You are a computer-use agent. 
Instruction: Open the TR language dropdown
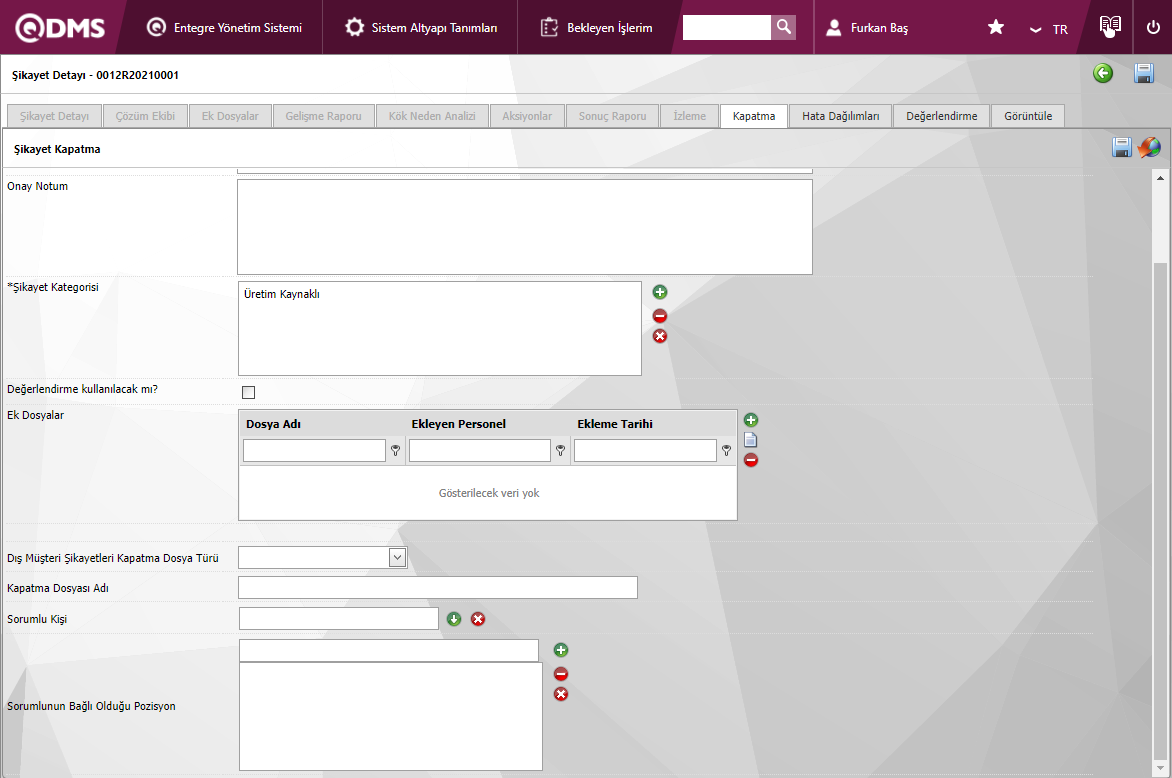coord(1049,29)
